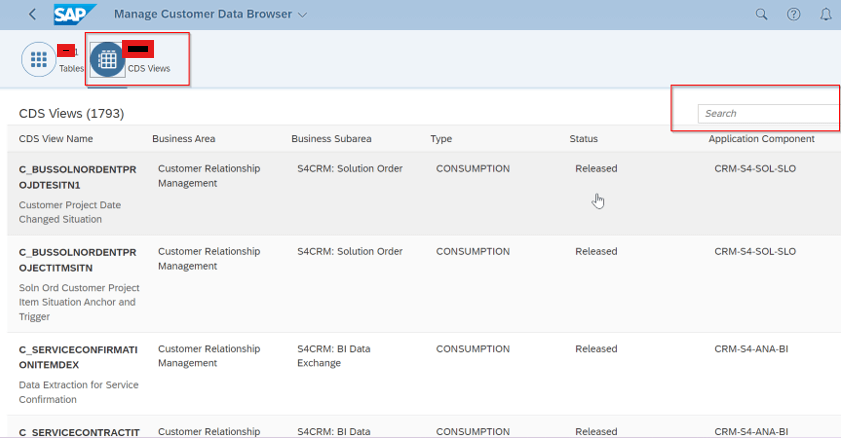Focus the CDS Views search field
The width and height of the screenshot is (841, 439).
coord(769,114)
